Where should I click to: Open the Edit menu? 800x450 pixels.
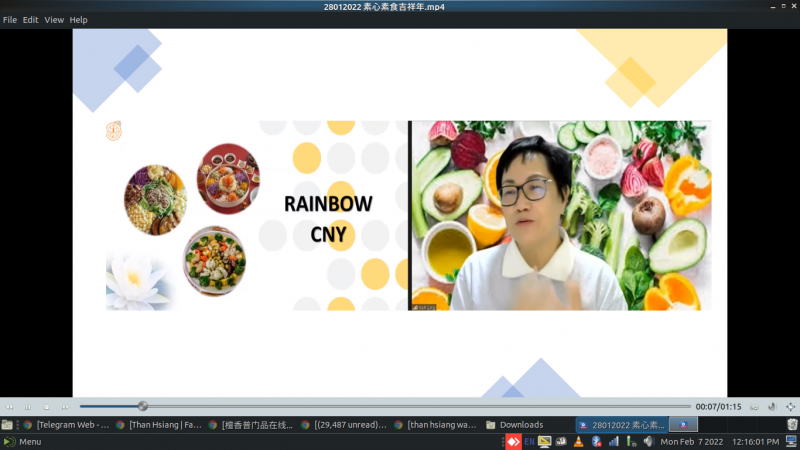point(31,20)
